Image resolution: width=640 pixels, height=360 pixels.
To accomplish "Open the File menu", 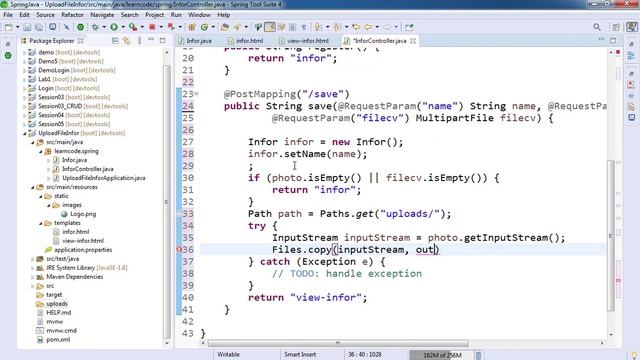I will coord(8,15).
